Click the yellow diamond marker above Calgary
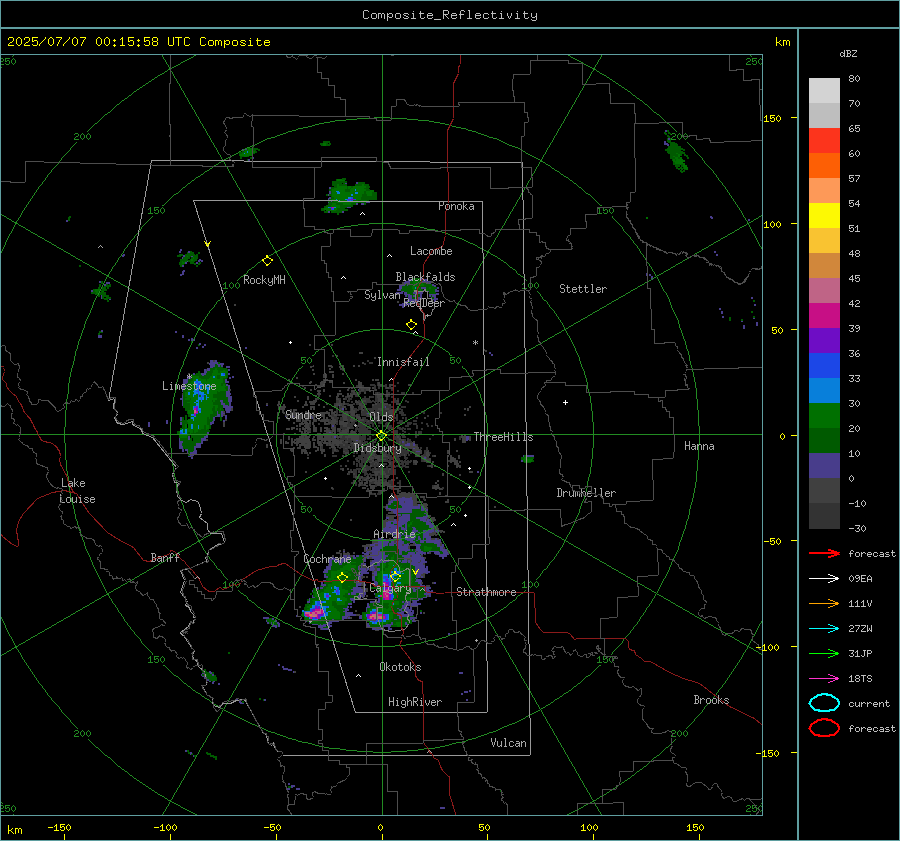Viewport: 900px width, 841px height. [x=395, y=575]
